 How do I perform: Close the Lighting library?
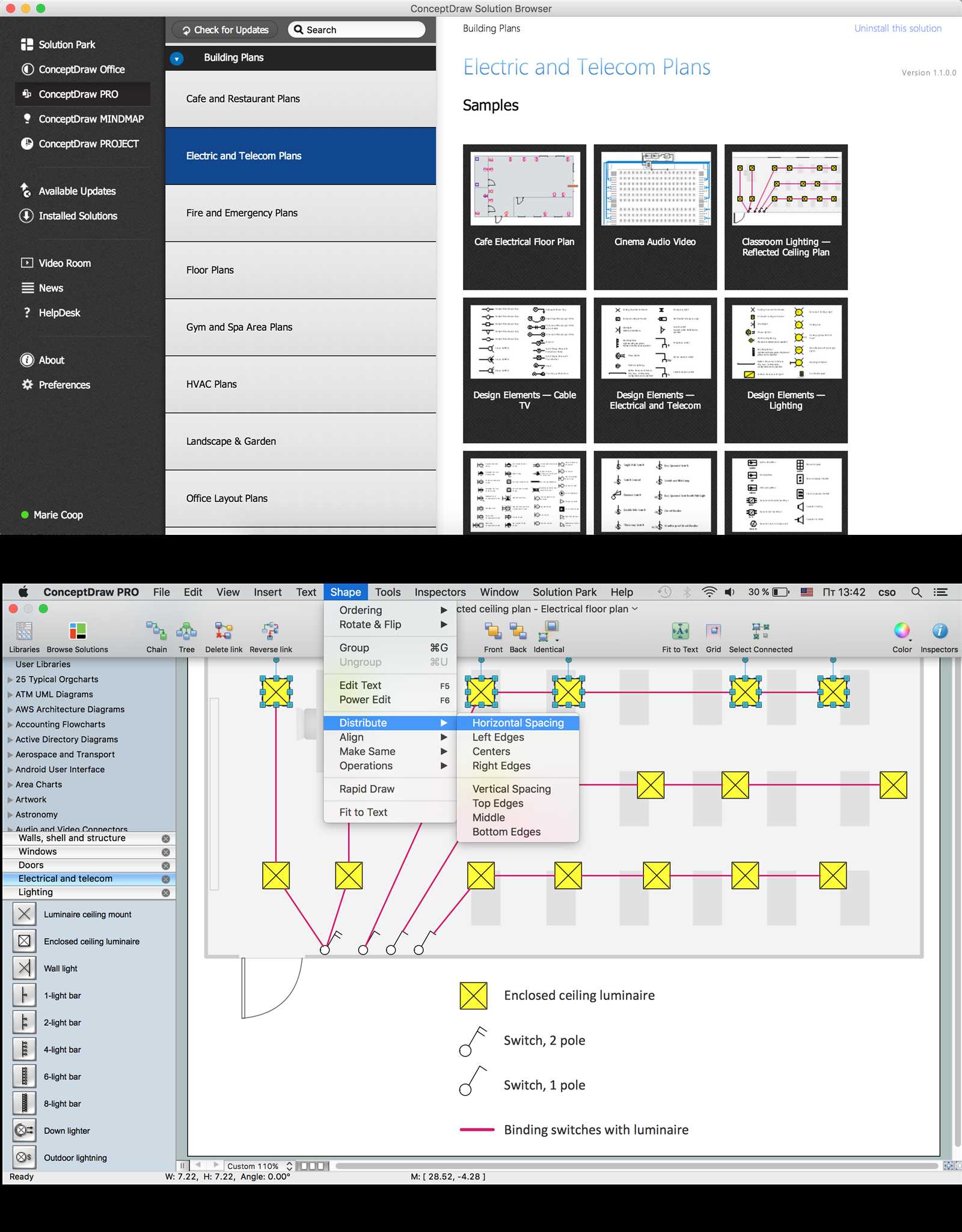(166, 893)
